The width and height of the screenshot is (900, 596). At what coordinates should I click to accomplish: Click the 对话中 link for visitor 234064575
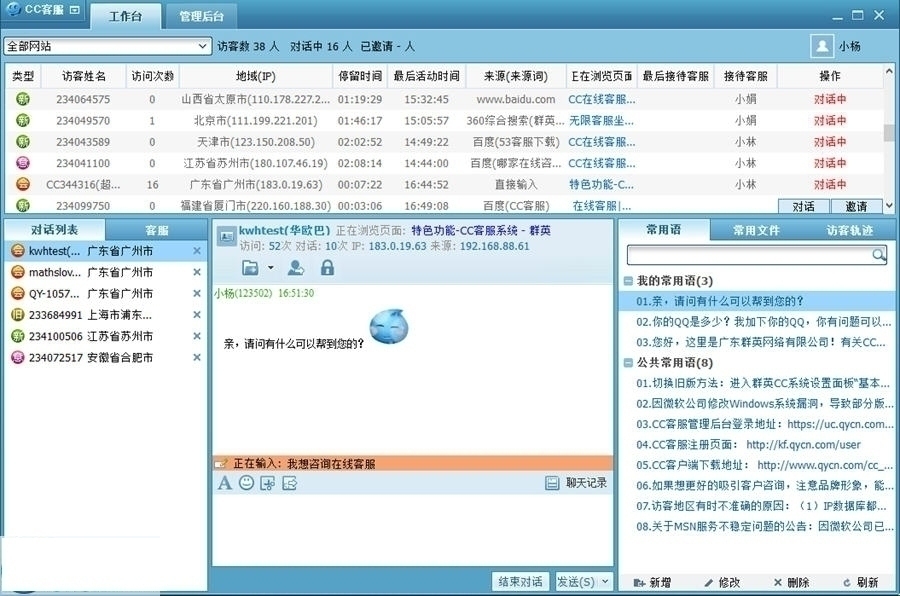(830, 99)
